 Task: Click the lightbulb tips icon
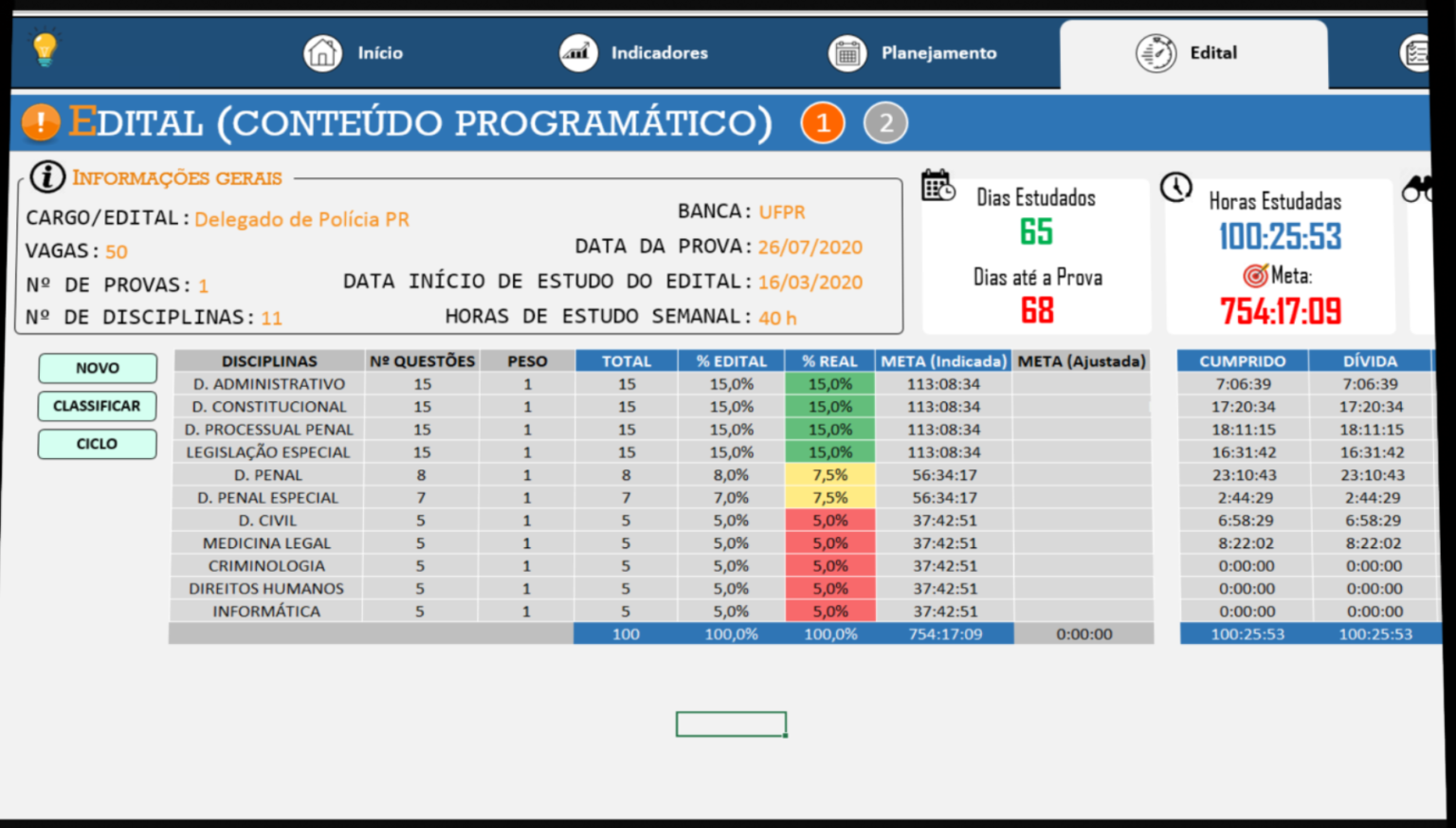click(45, 48)
